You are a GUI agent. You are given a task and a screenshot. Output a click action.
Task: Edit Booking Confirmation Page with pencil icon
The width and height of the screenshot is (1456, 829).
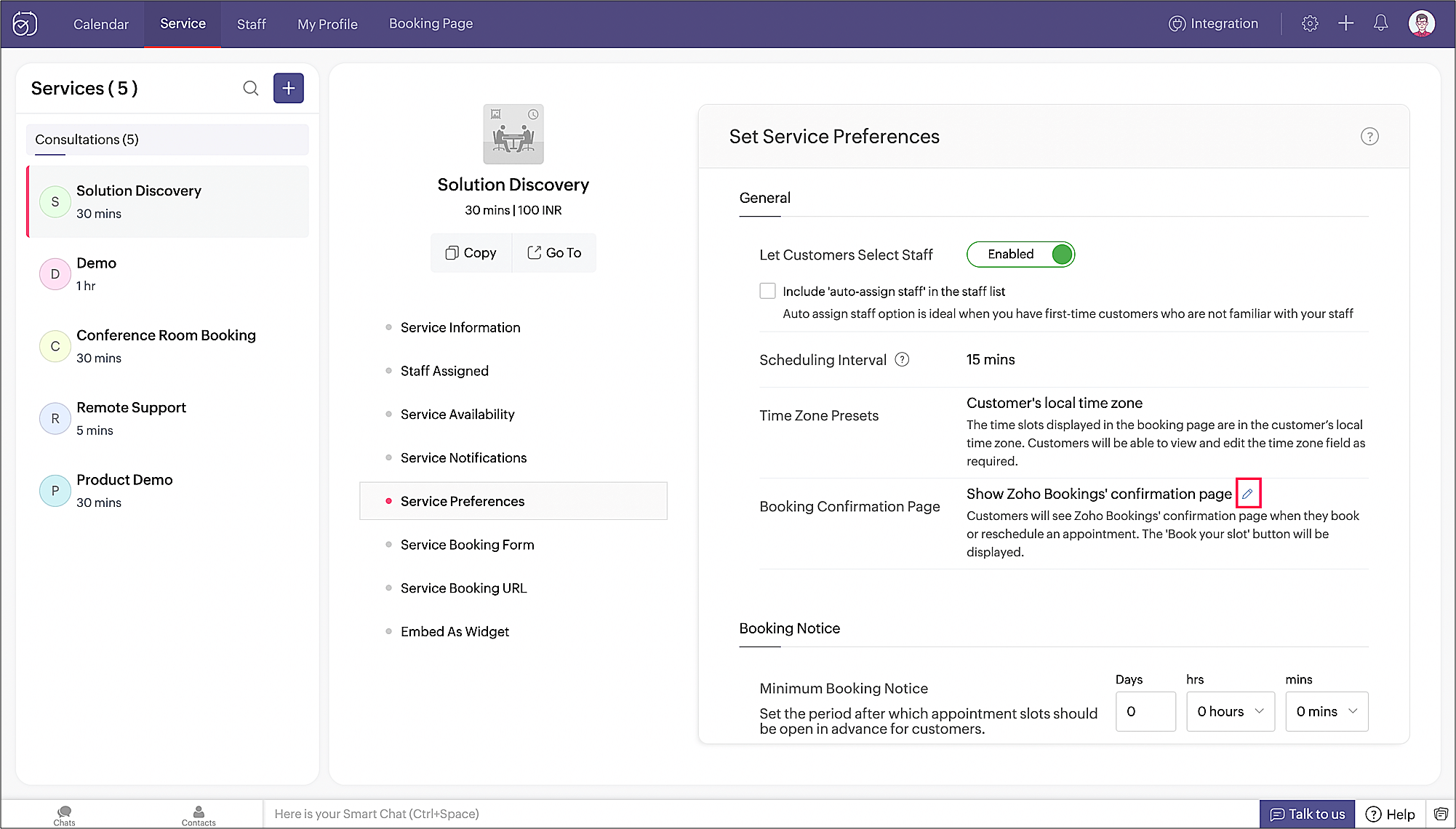[x=1248, y=494]
